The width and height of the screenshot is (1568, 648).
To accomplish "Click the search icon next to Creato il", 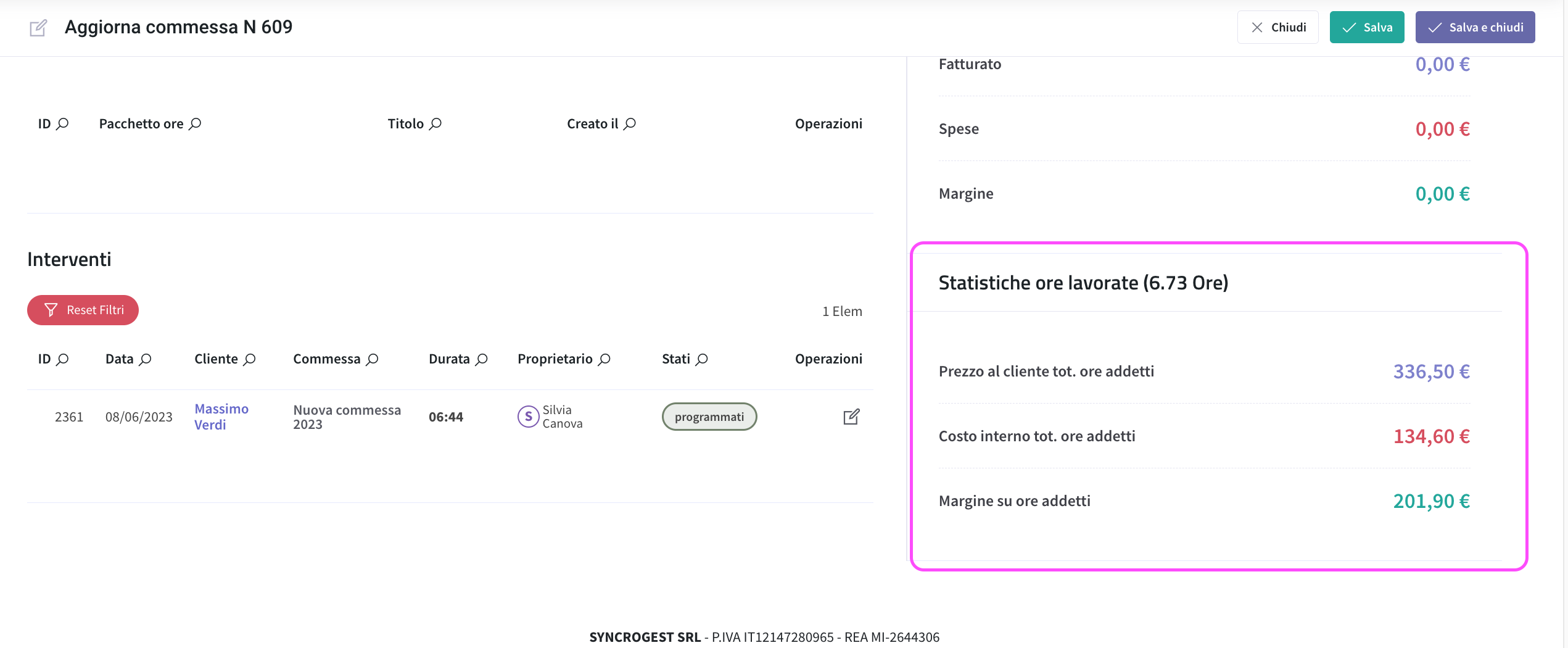I will coord(629,124).
